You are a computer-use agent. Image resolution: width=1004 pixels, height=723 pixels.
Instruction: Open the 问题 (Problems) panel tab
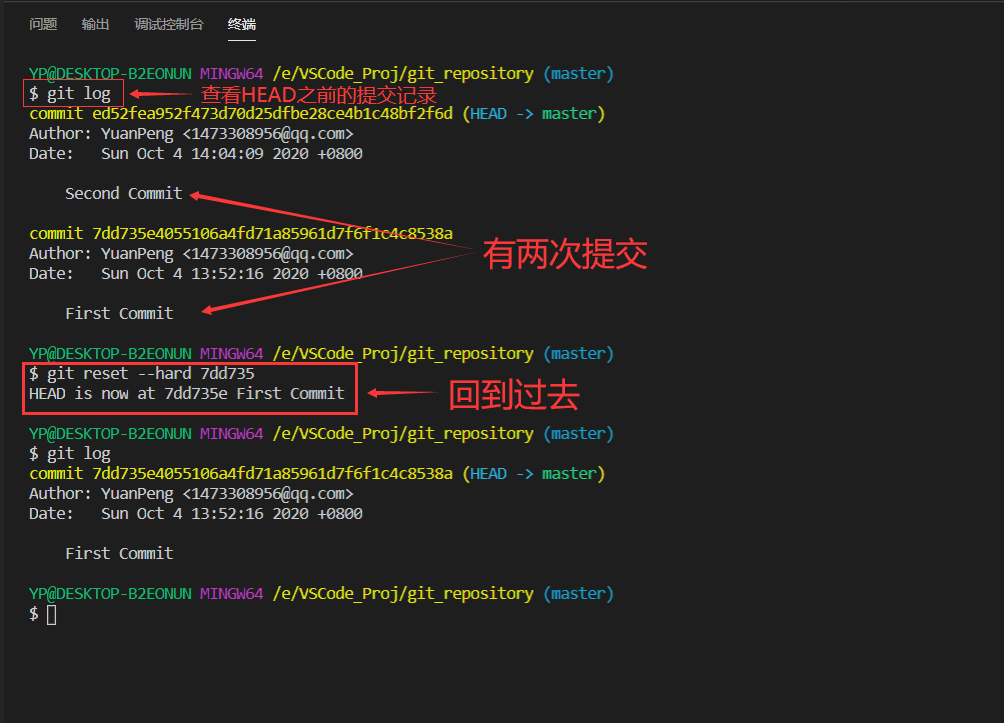[43, 24]
